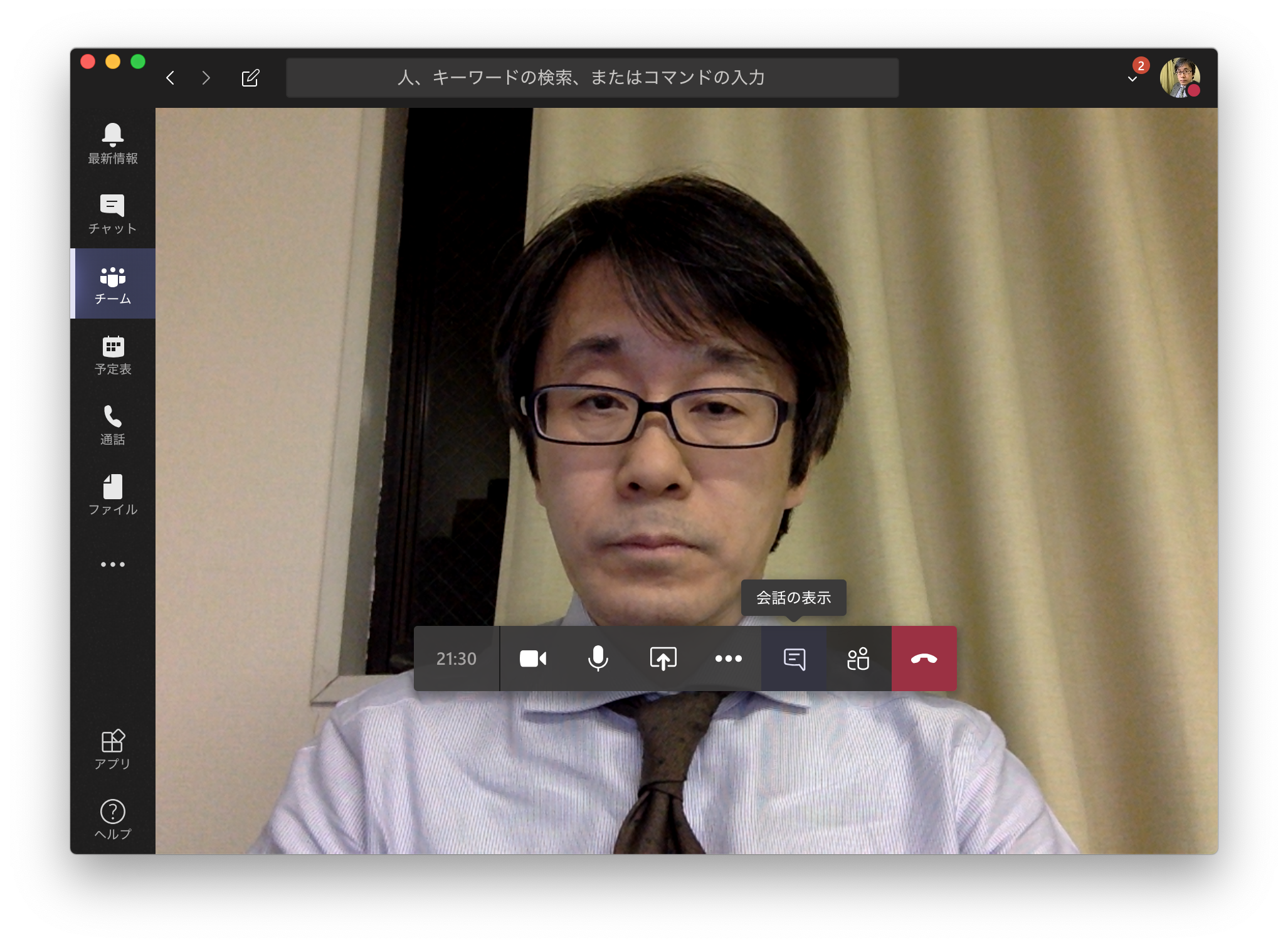This screenshot has height=947, width=1288.
Task: Open more actions in call toolbar
Action: [729, 659]
